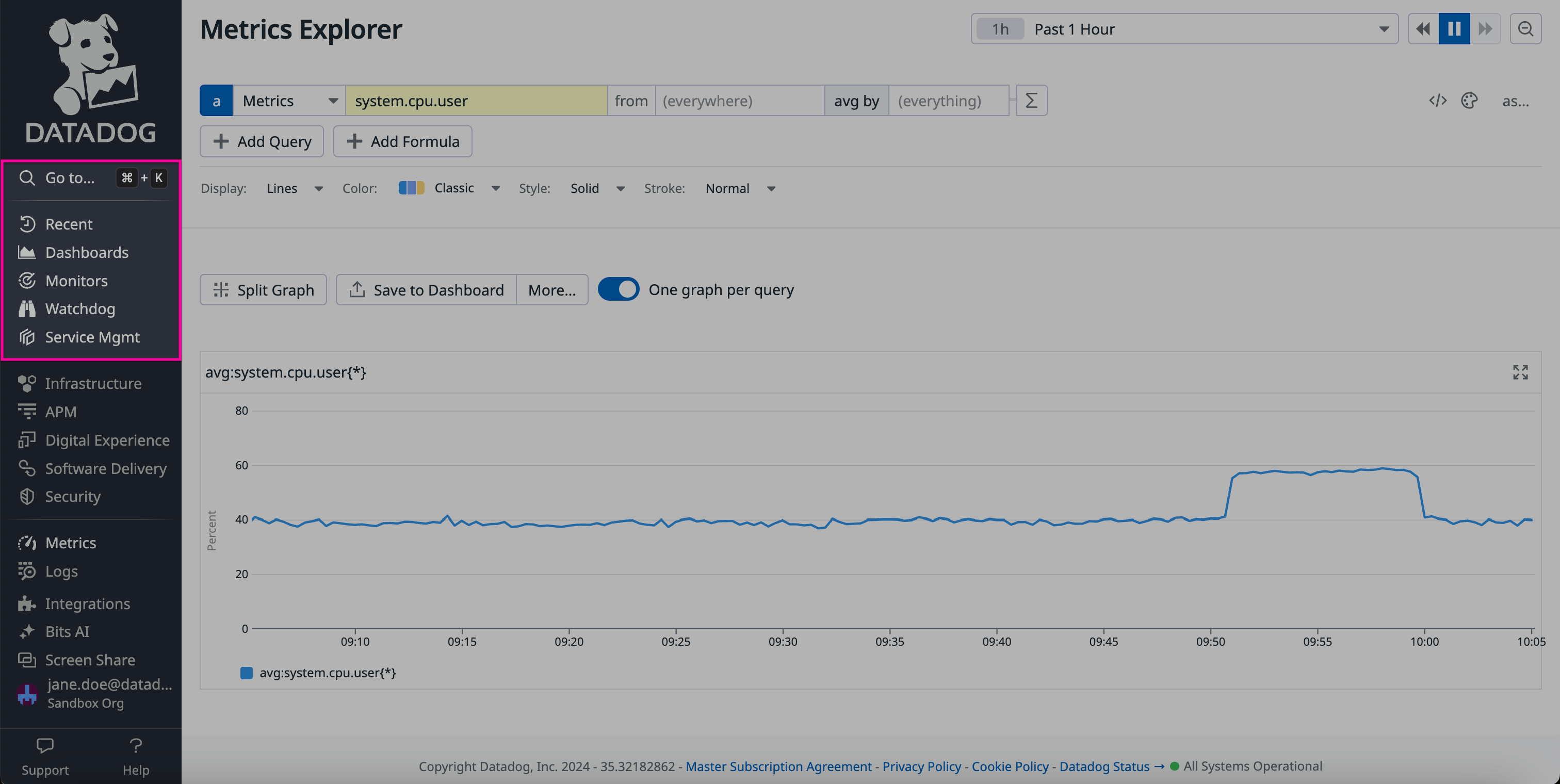Pause live data updates
This screenshot has height=784, width=1560.
tap(1454, 28)
